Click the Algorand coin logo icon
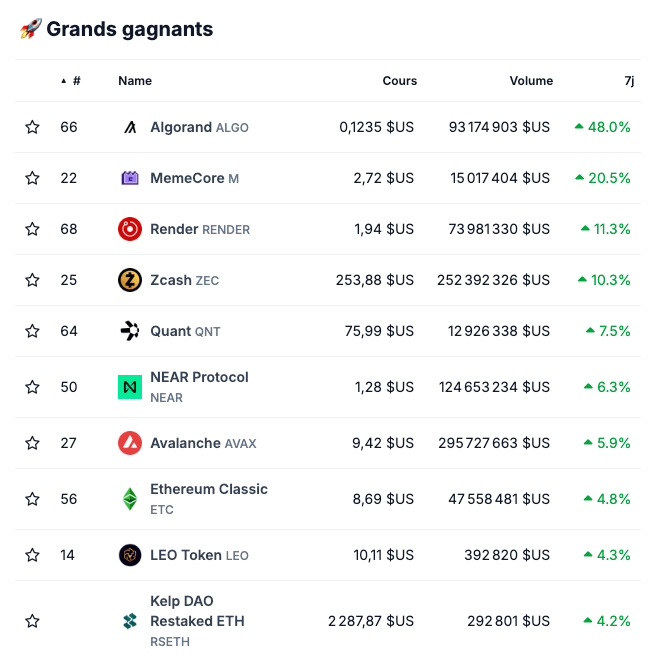664x657 pixels. tap(130, 127)
